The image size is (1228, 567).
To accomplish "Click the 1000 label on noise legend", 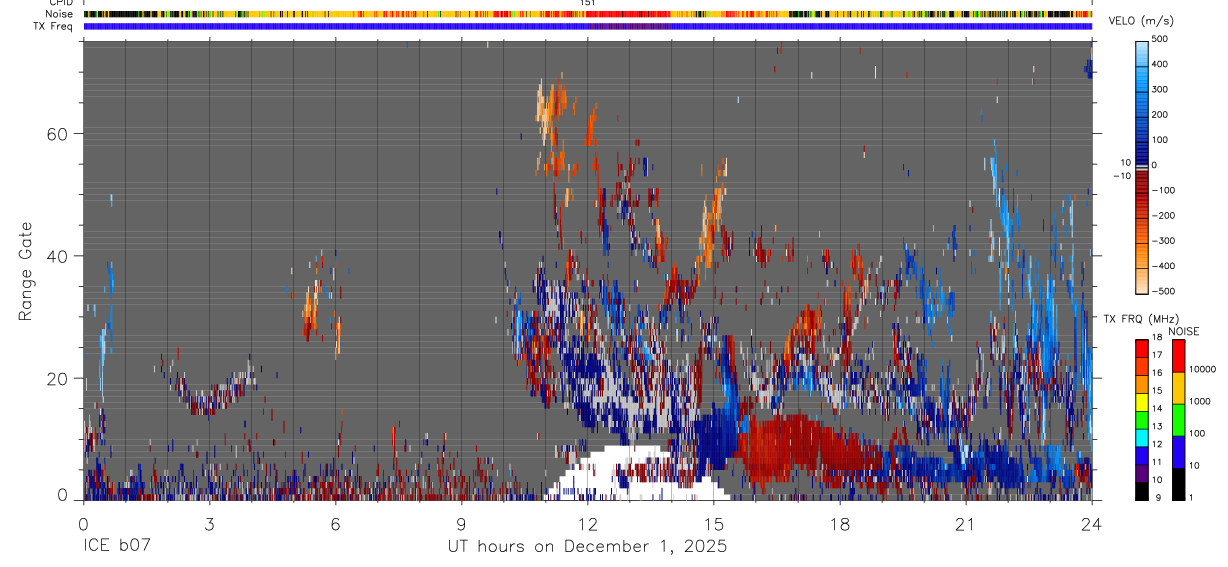I will (x=1199, y=402).
